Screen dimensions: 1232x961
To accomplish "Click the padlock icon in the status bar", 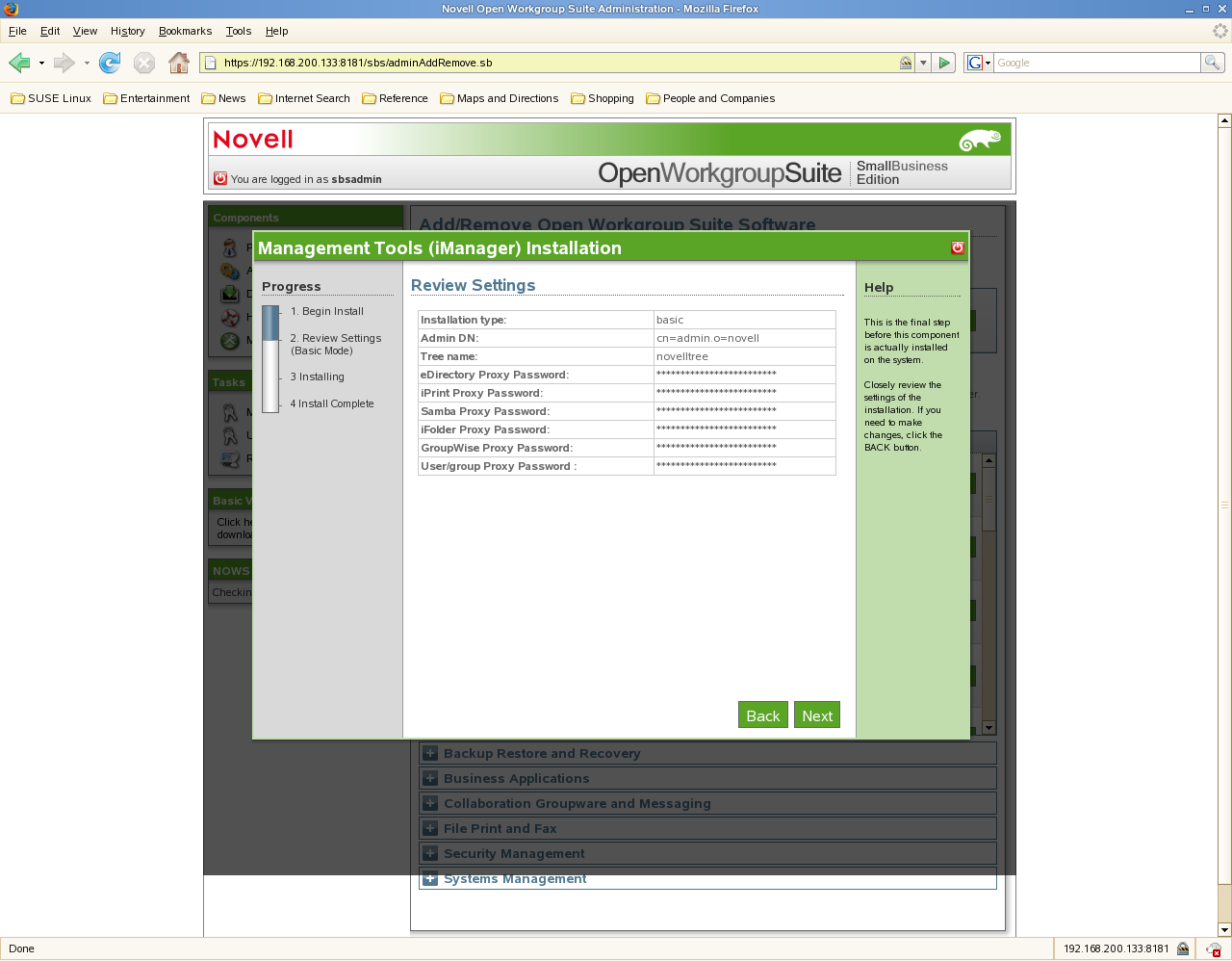I will tap(1183, 948).
